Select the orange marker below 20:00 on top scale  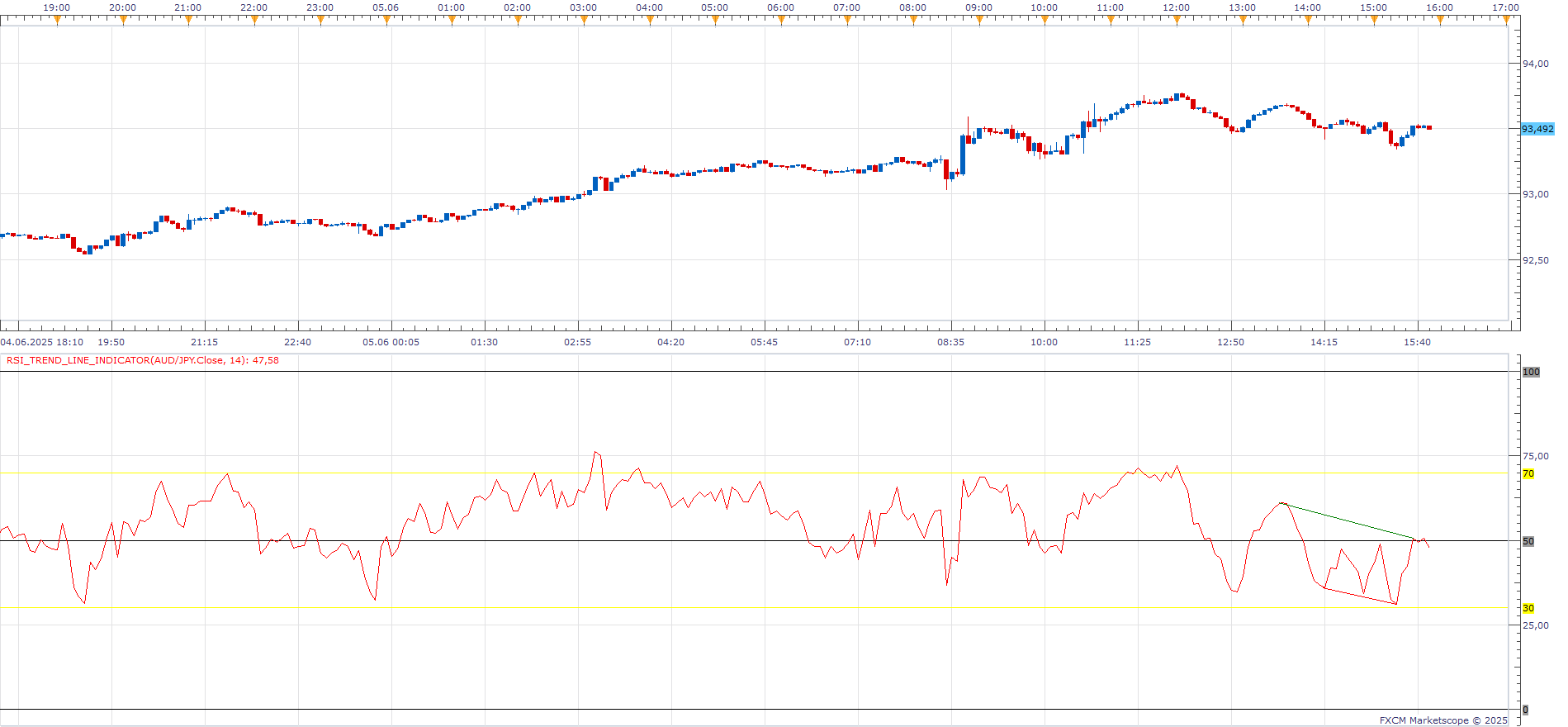[x=123, y=21]
